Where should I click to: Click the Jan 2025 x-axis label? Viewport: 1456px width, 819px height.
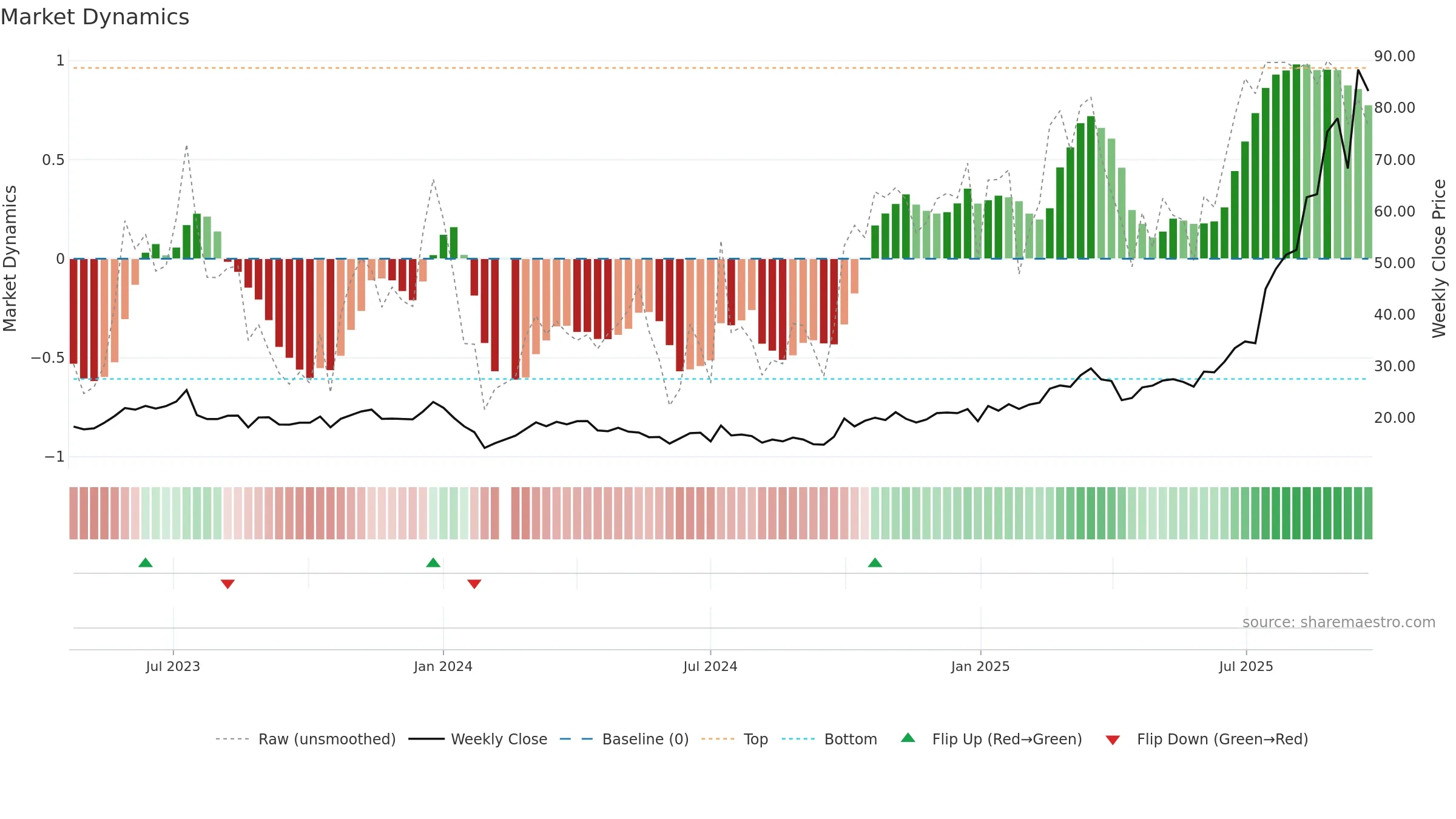pos(980,666)
